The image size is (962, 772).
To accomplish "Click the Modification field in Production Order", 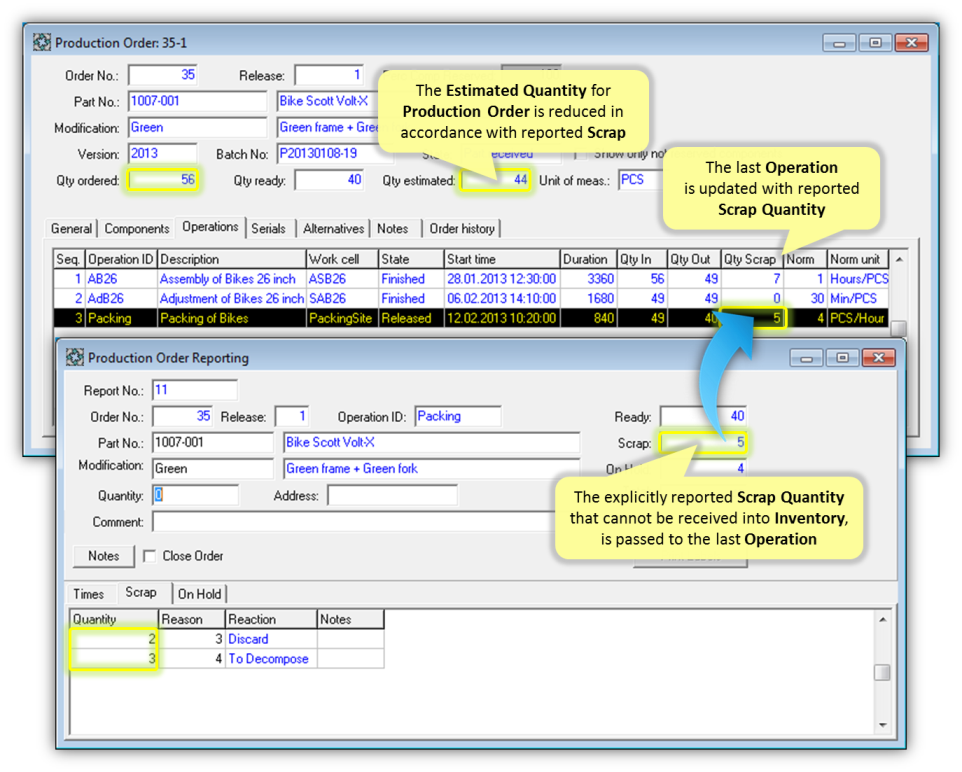I will click(198, 128).
